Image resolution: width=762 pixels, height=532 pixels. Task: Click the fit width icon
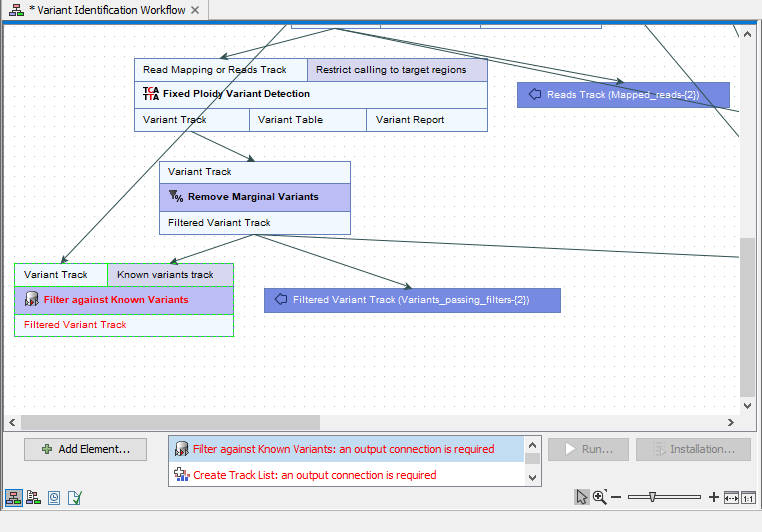click(x=731, y=497)
